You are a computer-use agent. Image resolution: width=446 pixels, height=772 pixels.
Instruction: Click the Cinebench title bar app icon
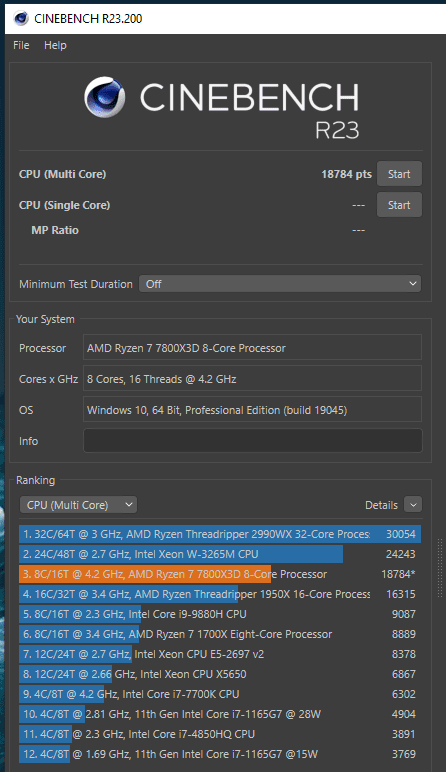tap(21, 19)
